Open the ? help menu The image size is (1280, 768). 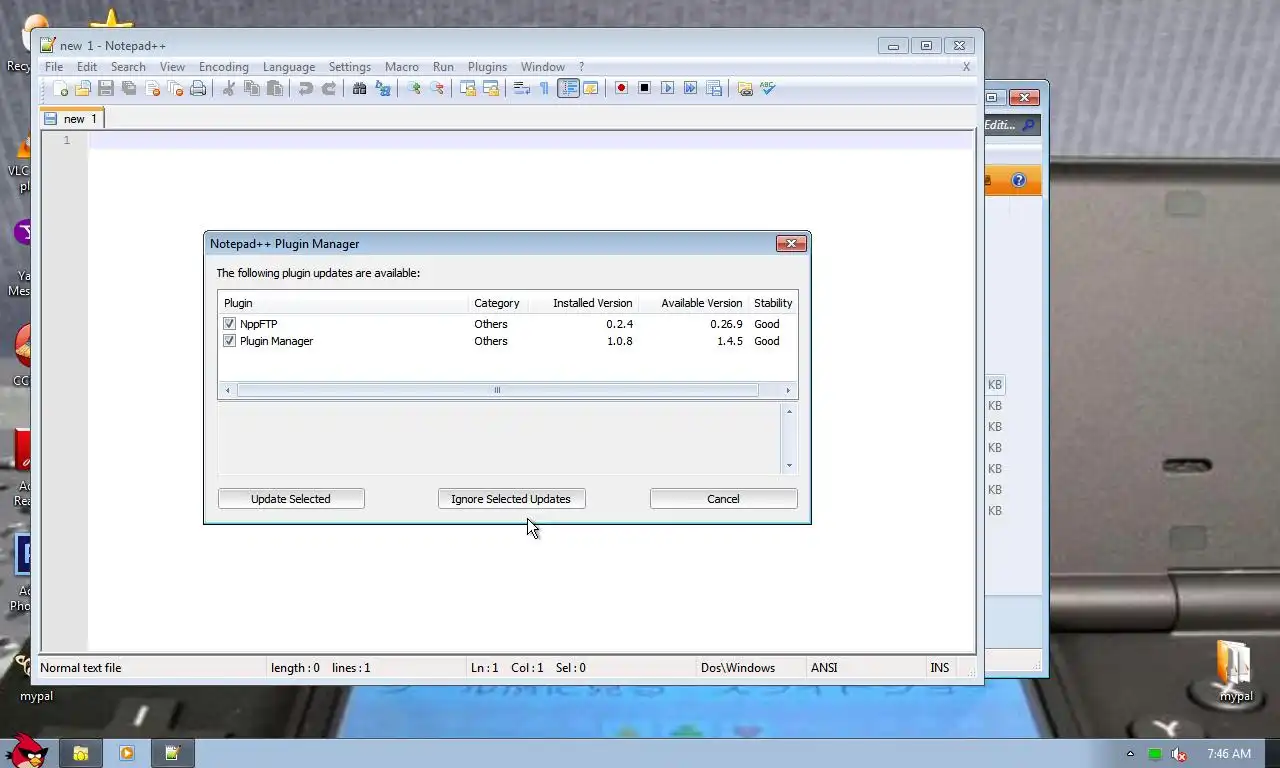(582, 67)
